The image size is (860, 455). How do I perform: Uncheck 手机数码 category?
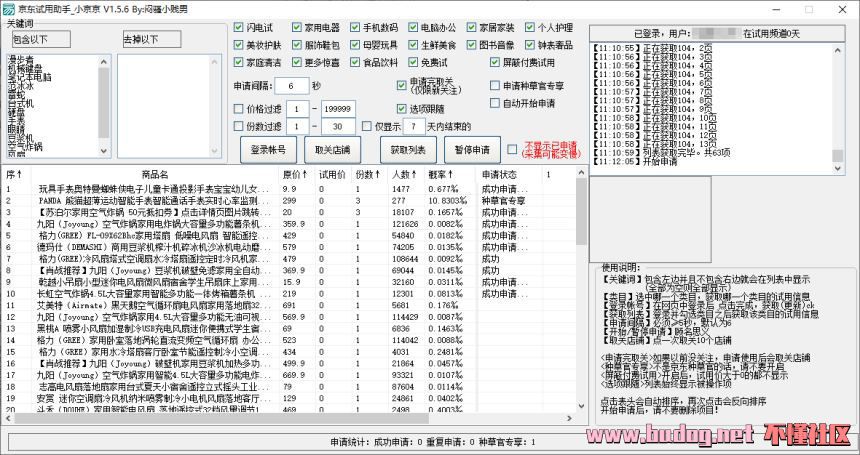[355, 27]
